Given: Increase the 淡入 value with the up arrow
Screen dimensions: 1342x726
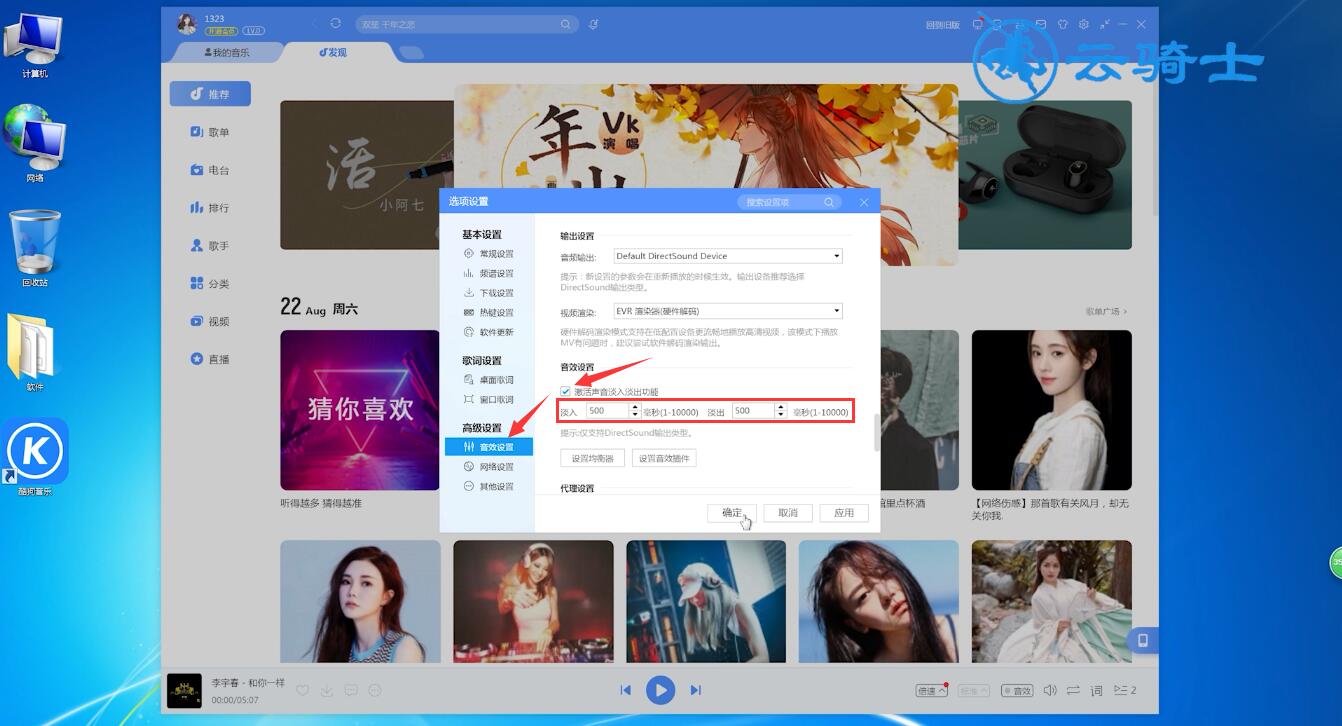Looking at the screenshot, I should (634, 407).
